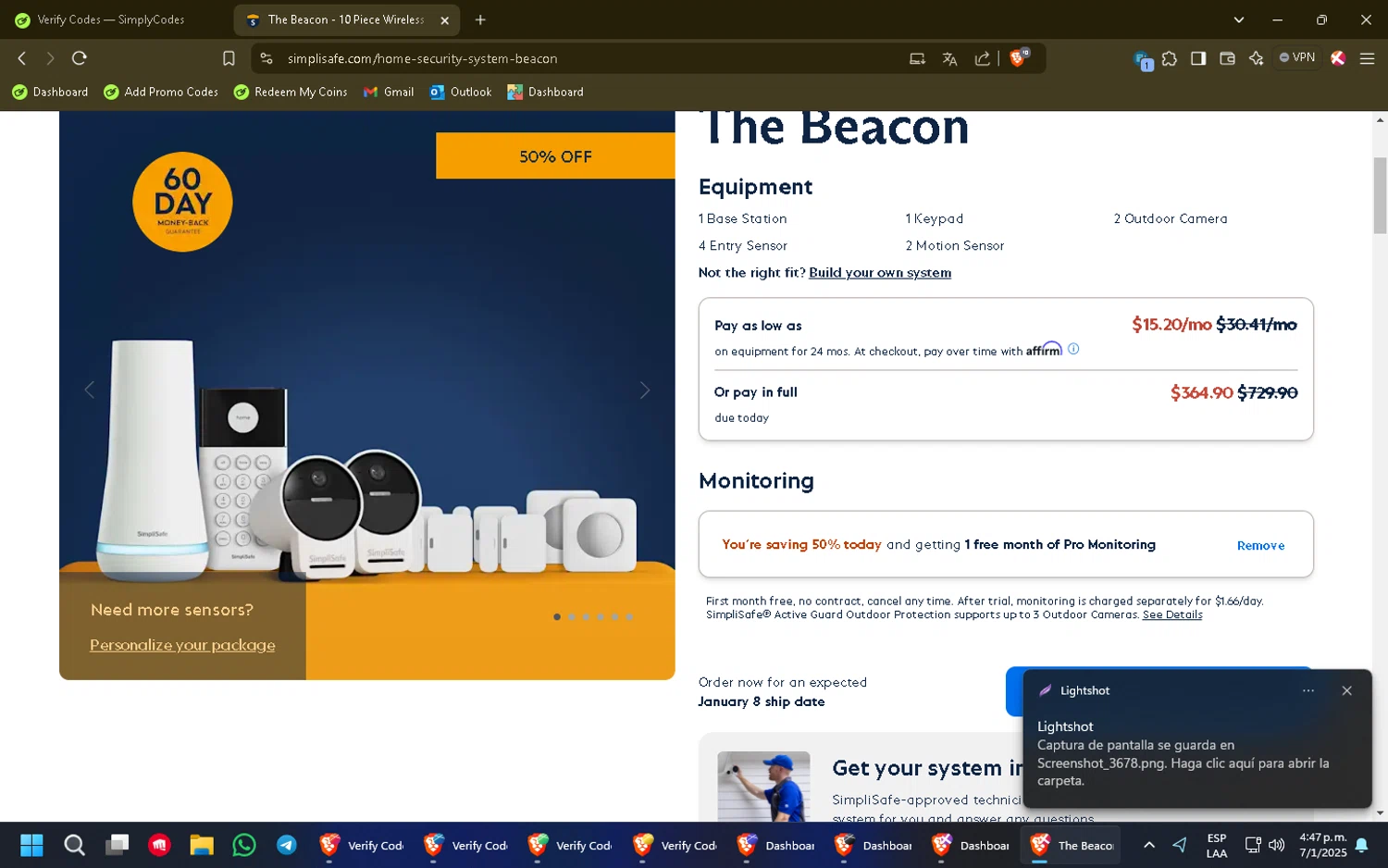
Task: Bookmark this page with the bookmark icon
Action: click(229, 58)
